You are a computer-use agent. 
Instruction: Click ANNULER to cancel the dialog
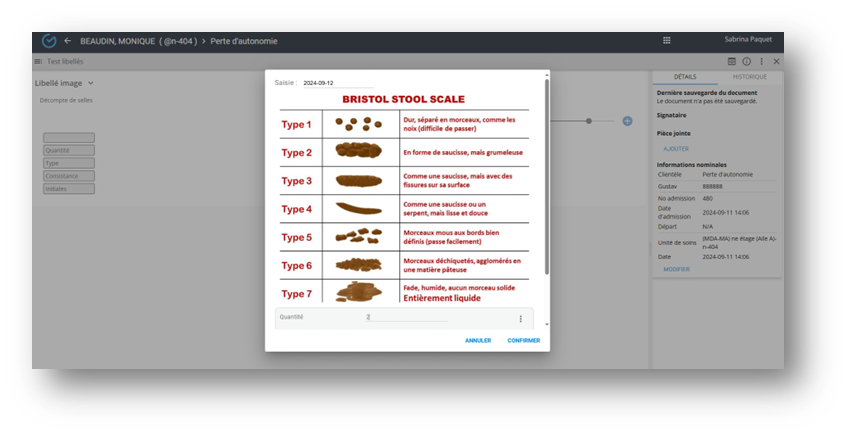[x=478, y=341]
